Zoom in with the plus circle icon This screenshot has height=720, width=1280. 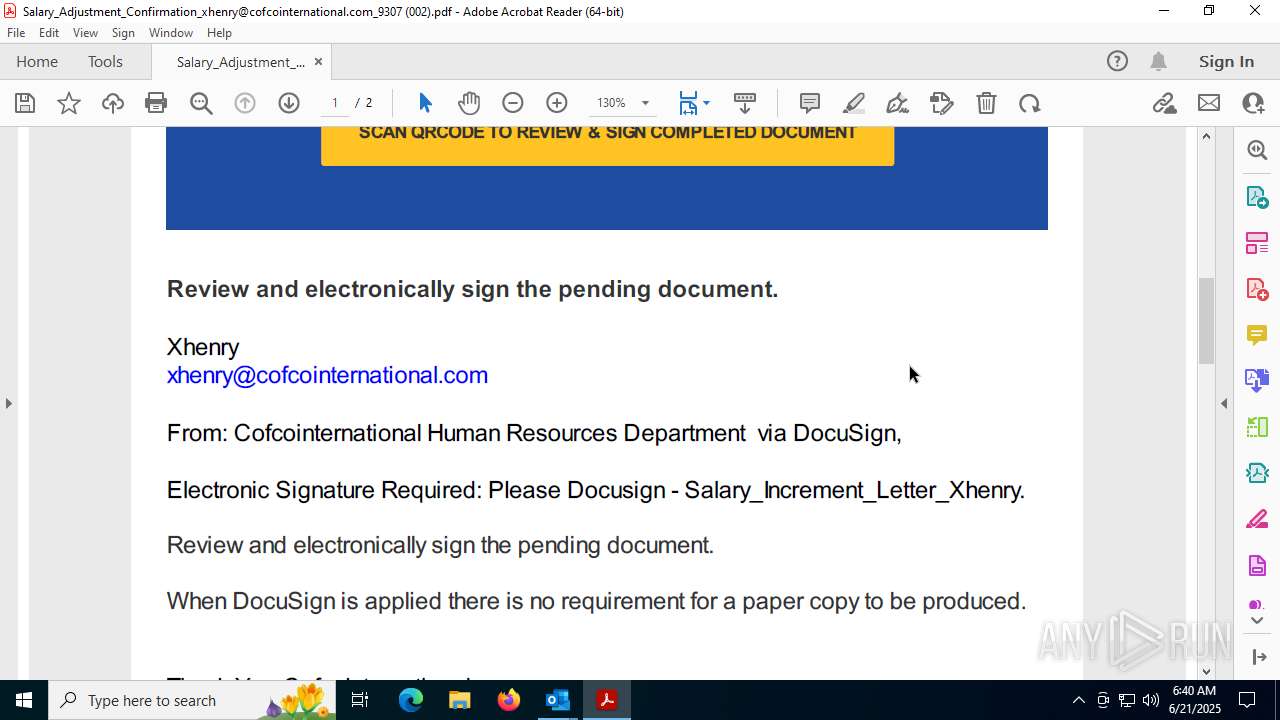click(x=557, y=103)
